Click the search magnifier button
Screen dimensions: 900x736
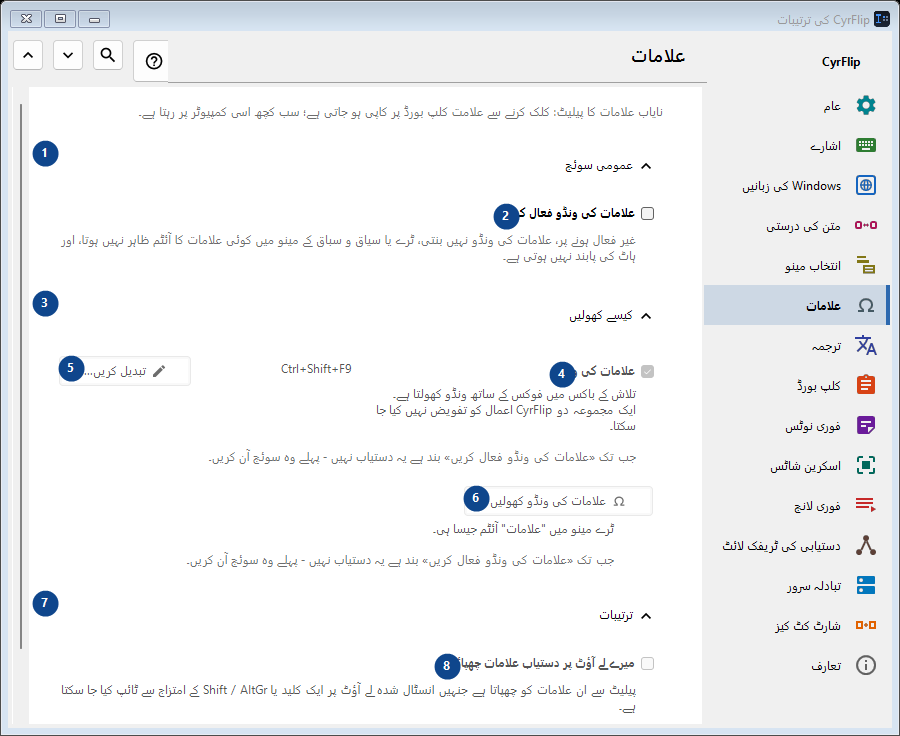click(x=108, y=55)
